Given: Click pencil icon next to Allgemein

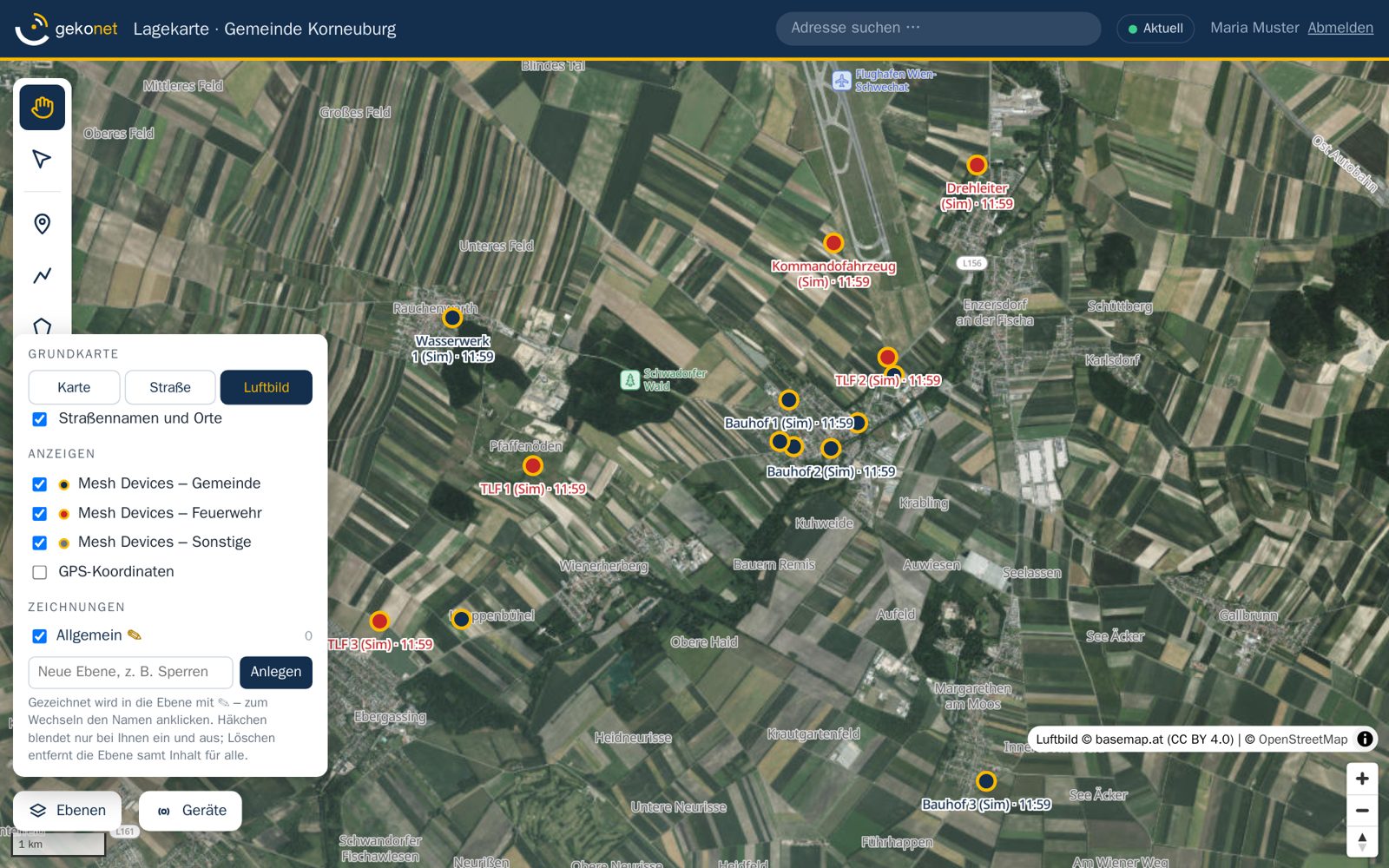Looking at the screenshot, I should [134, 635].
